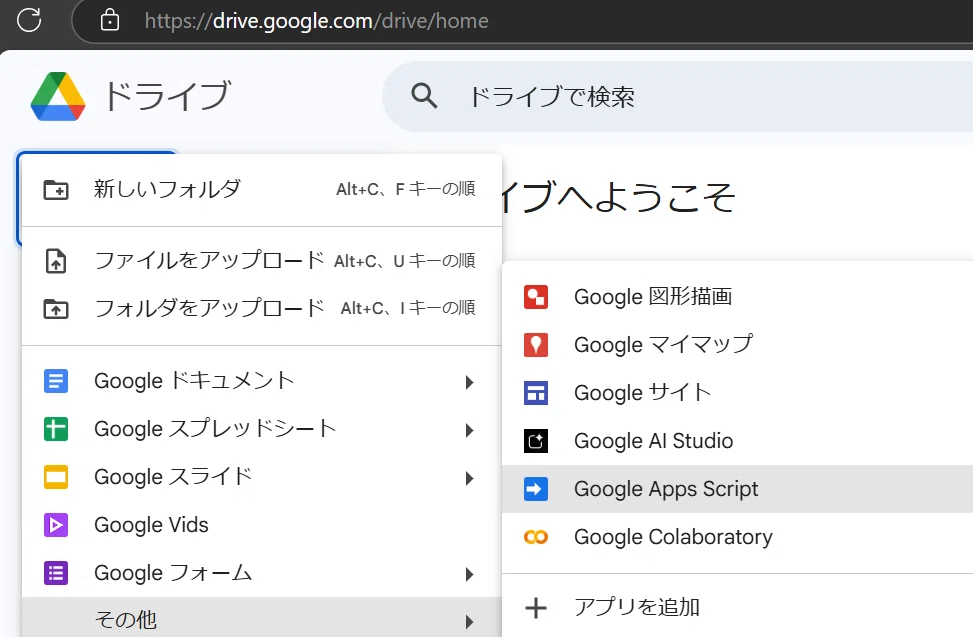Click Google スプレッドシート label

[x=215, y=429]
